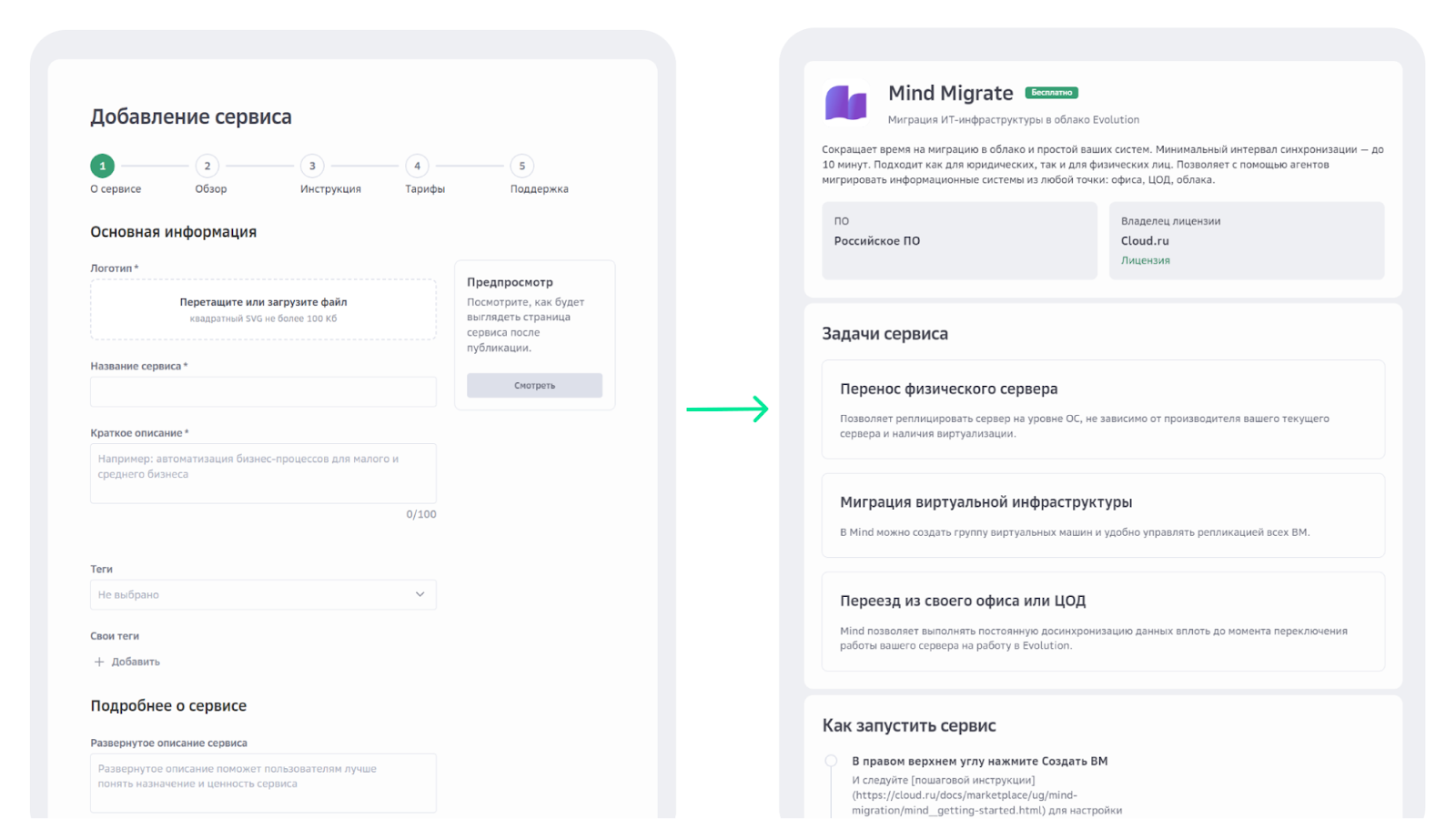1456x819 pixels.
Task: Click the logo upload drop zone
Action: (x=263, y=309)
